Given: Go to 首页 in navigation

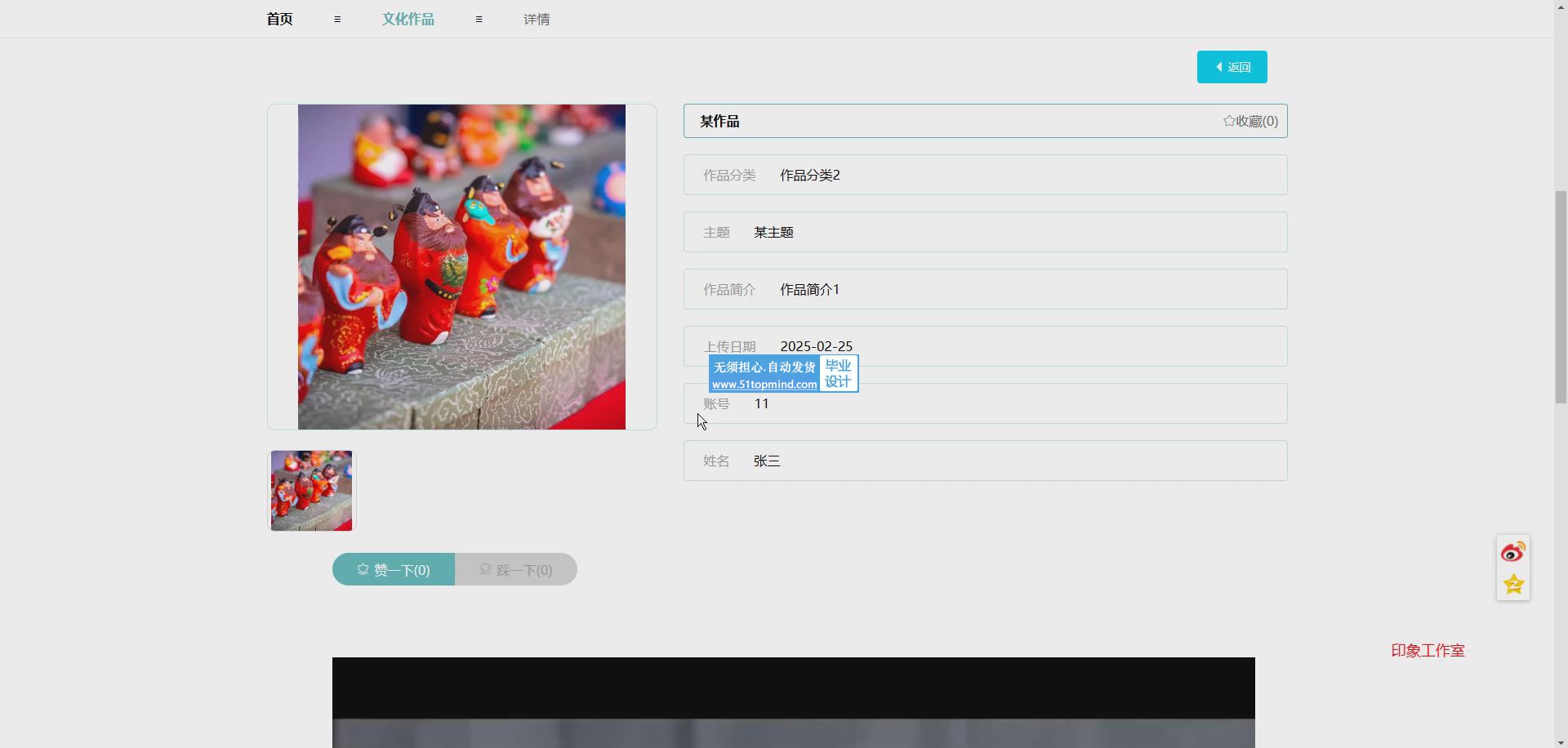Looking at the screenshot, I should tap(279, 19).
